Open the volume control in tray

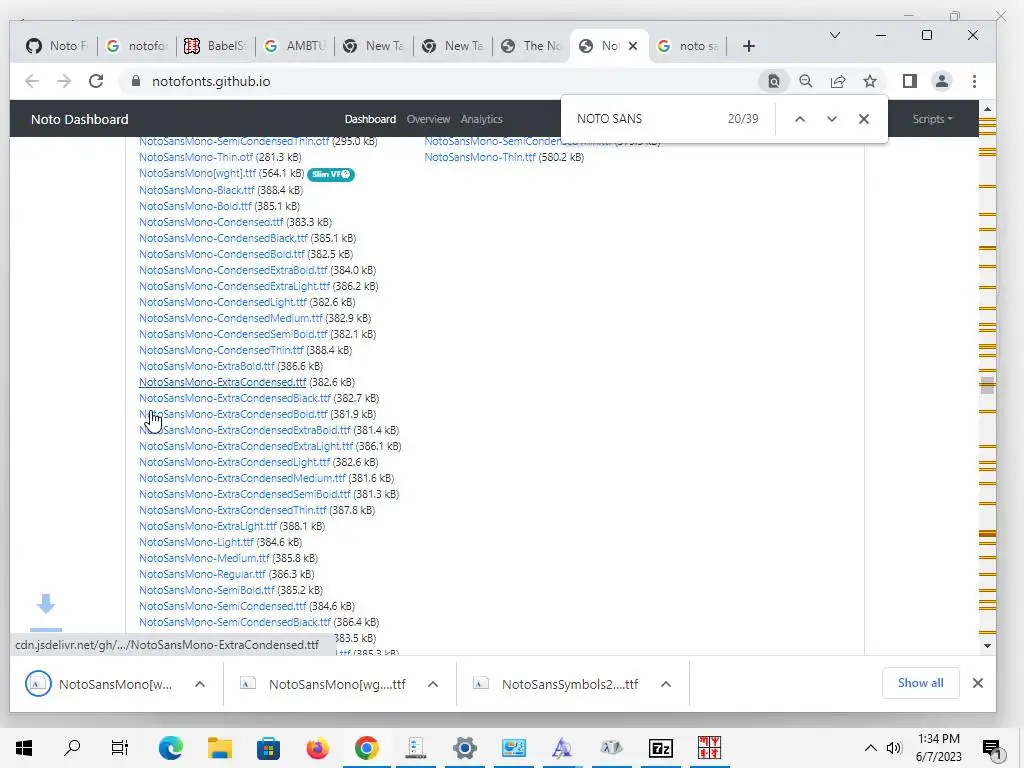click(894, 748)
